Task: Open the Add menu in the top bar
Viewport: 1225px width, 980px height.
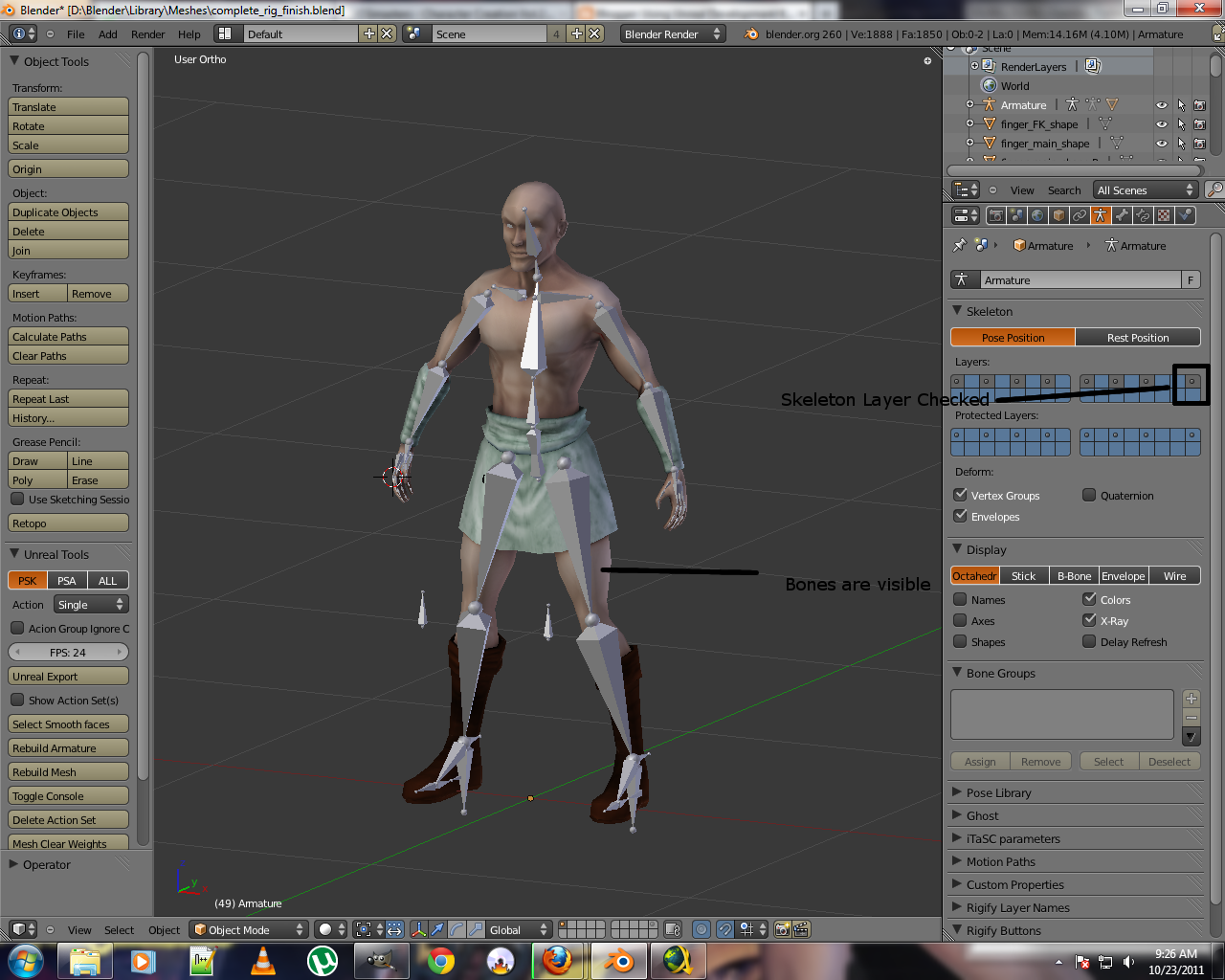Action: coord(107,33)
